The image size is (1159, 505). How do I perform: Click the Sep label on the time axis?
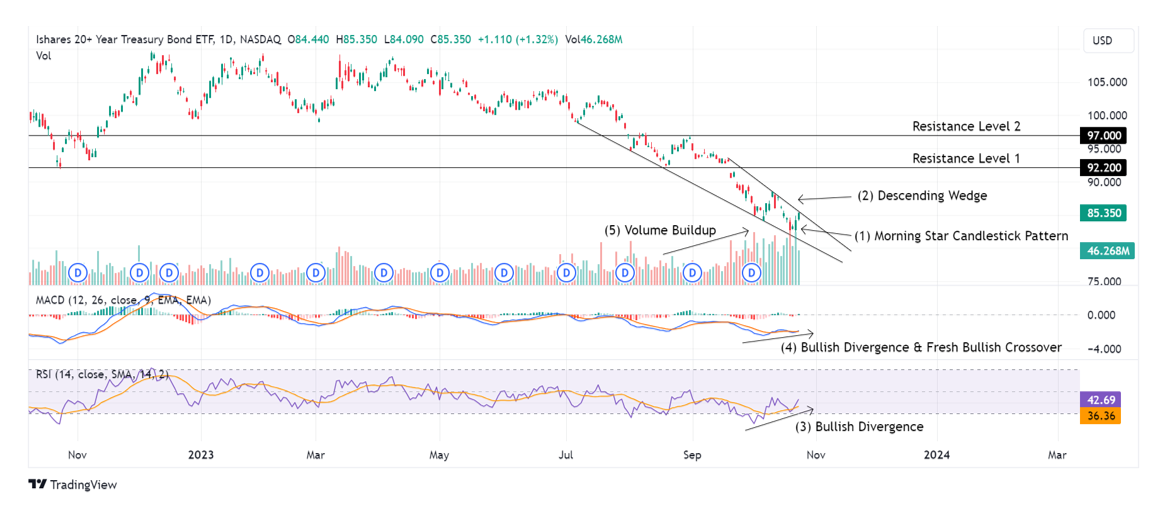pyautogui.click(x=691, y=453)
